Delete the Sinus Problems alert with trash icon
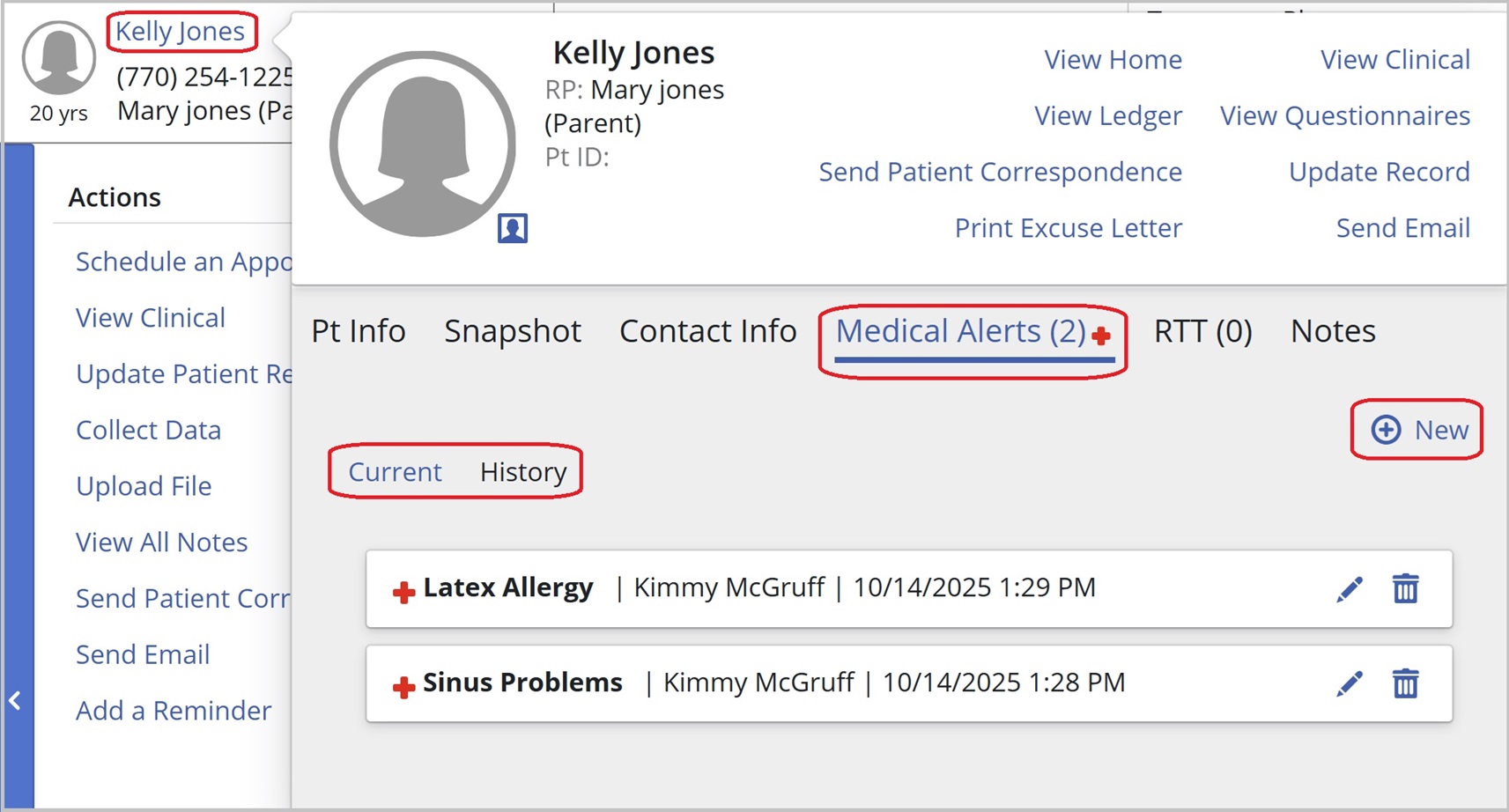Screen dimensions: 1509x812 pos(1405,683)
